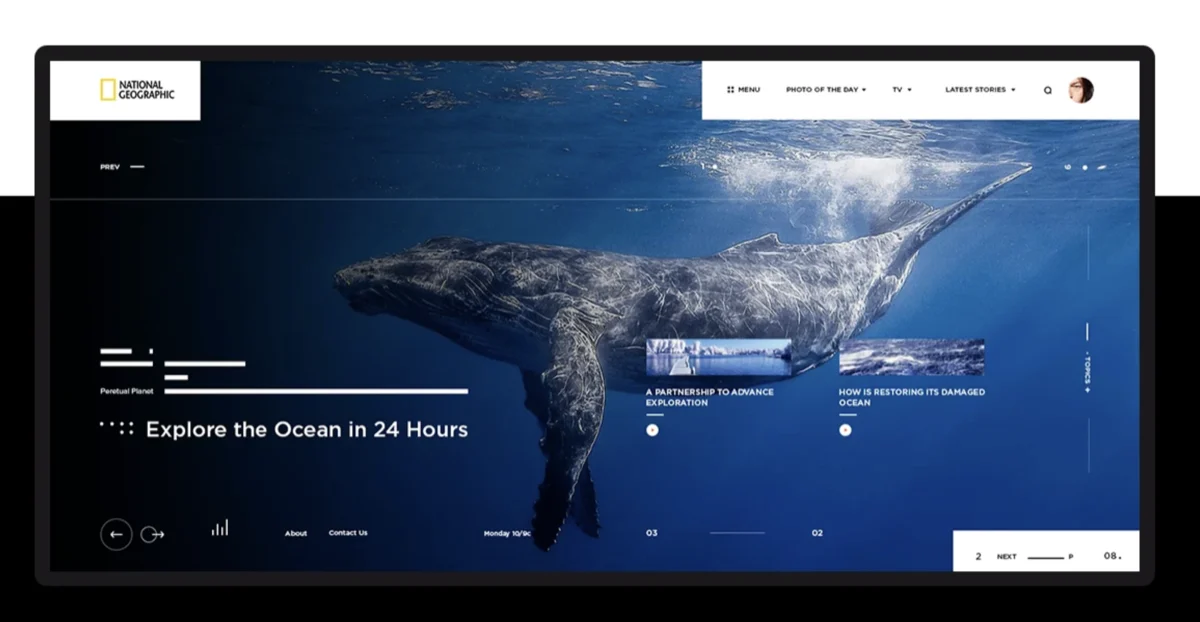Click the dotted grid icon beside the title
The height and width of the screenshot is (622, 1200).
[x=117, y=428]
